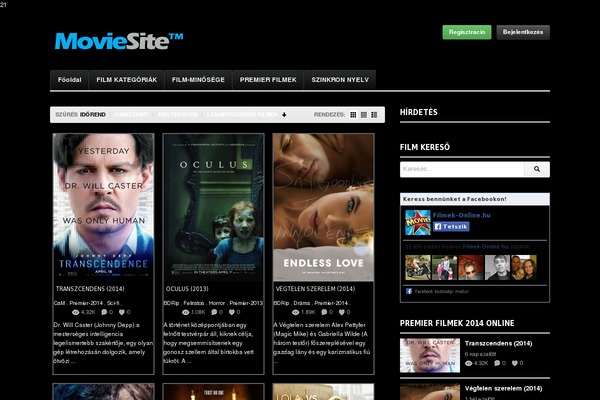The height and width of the screenshot is (400, 600).
Task: Open sidebar Transzcendens (2014) link
Action: click(498, 343)
